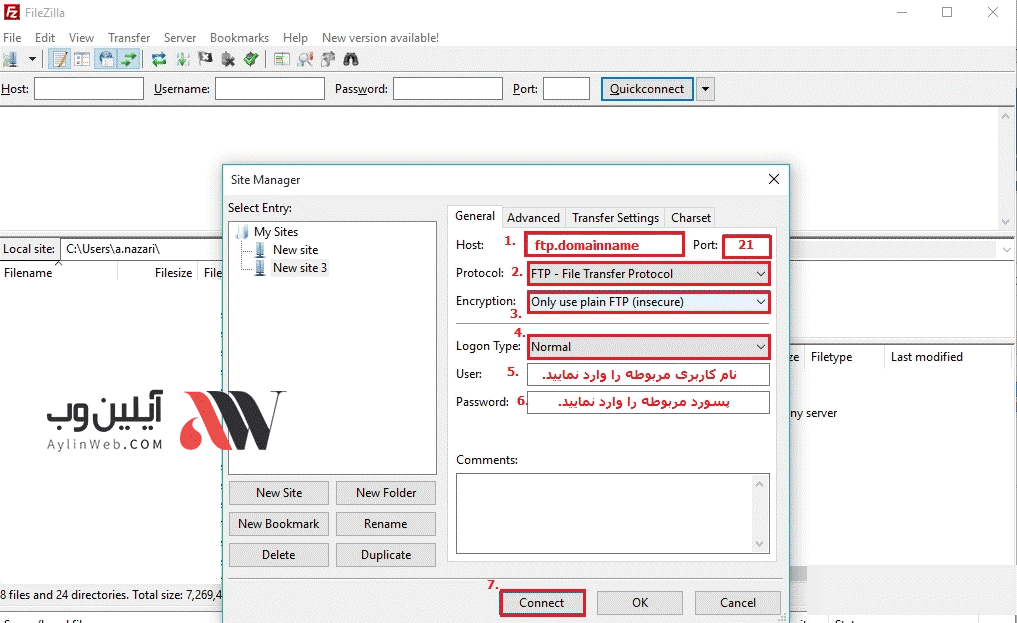Open the Remote site path dropdown arrow
This screenshot has height=623, width=1017.
click(1007, 250)
